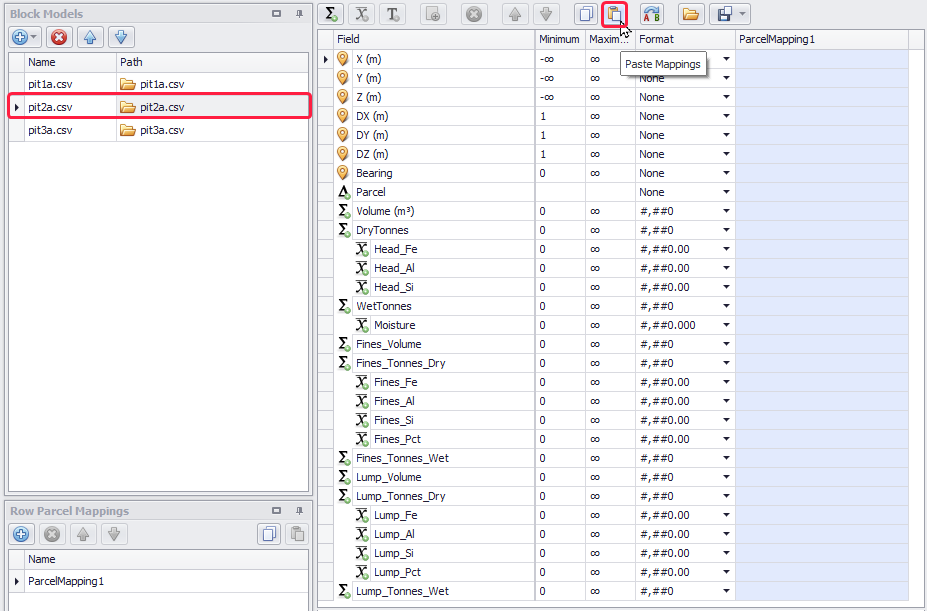This screenshot has width=927, height=611.
Task: Open the Format dropdown for the Volume row
Action: tap(726, 211)
